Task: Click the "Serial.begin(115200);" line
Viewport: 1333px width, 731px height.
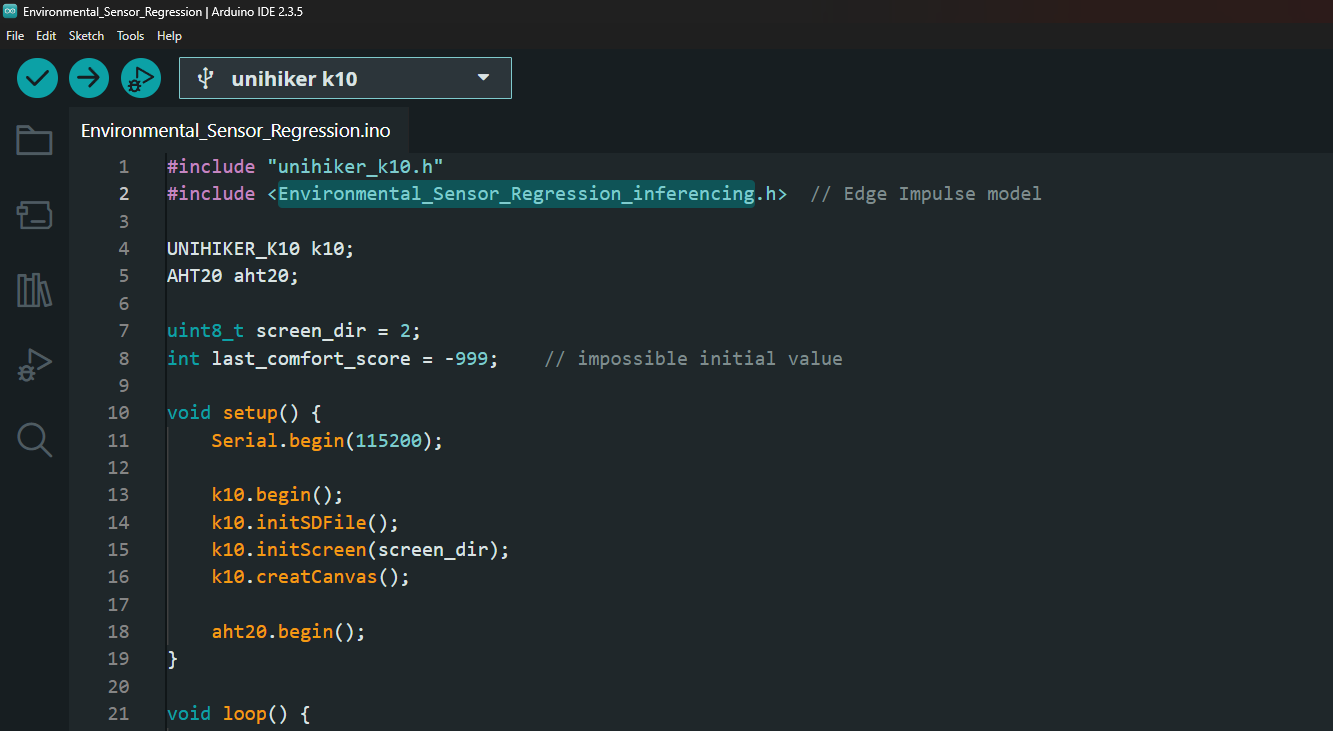Action: point(327,440)
